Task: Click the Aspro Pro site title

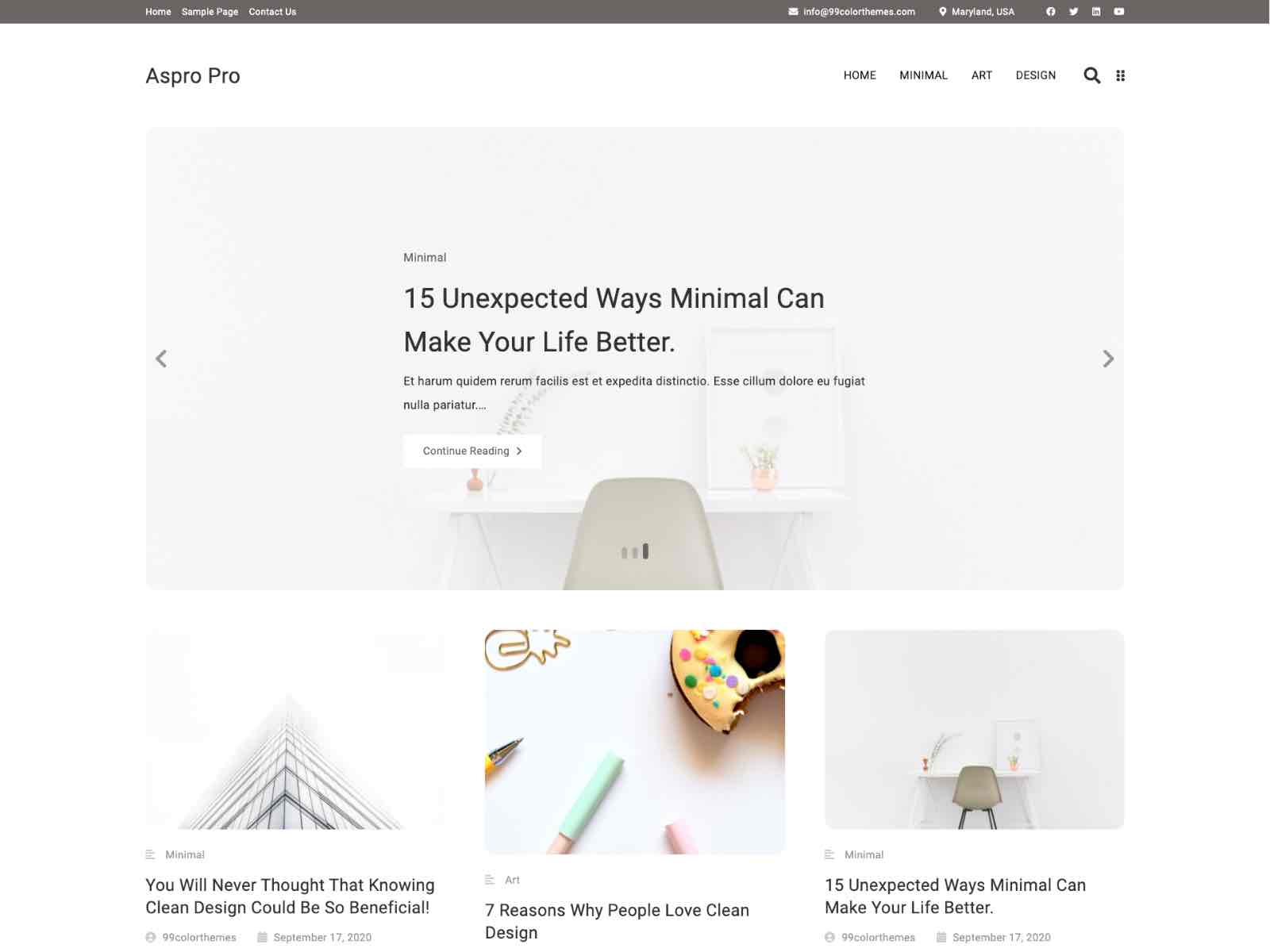Action: click(193, 75)
